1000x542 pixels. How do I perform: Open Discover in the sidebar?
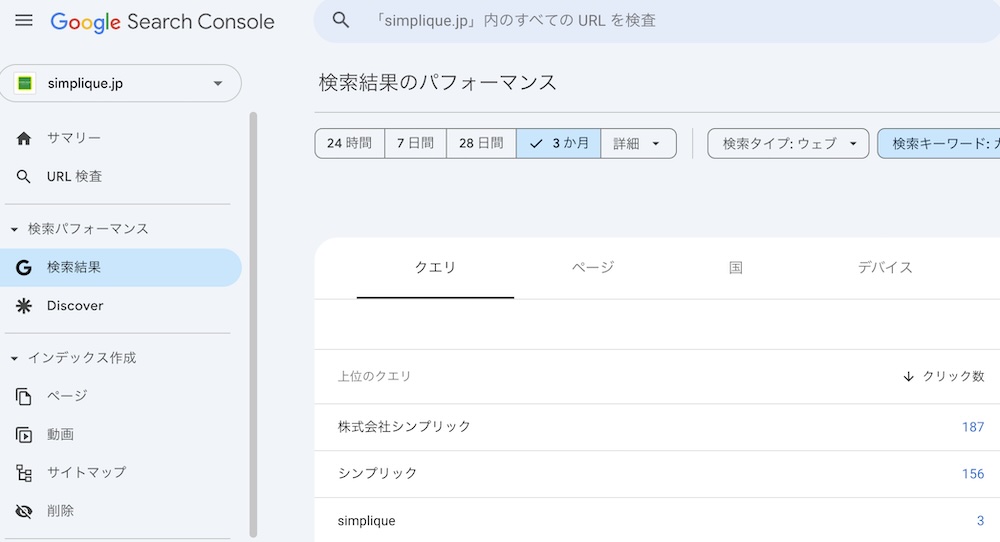click(x=120, y=306)
